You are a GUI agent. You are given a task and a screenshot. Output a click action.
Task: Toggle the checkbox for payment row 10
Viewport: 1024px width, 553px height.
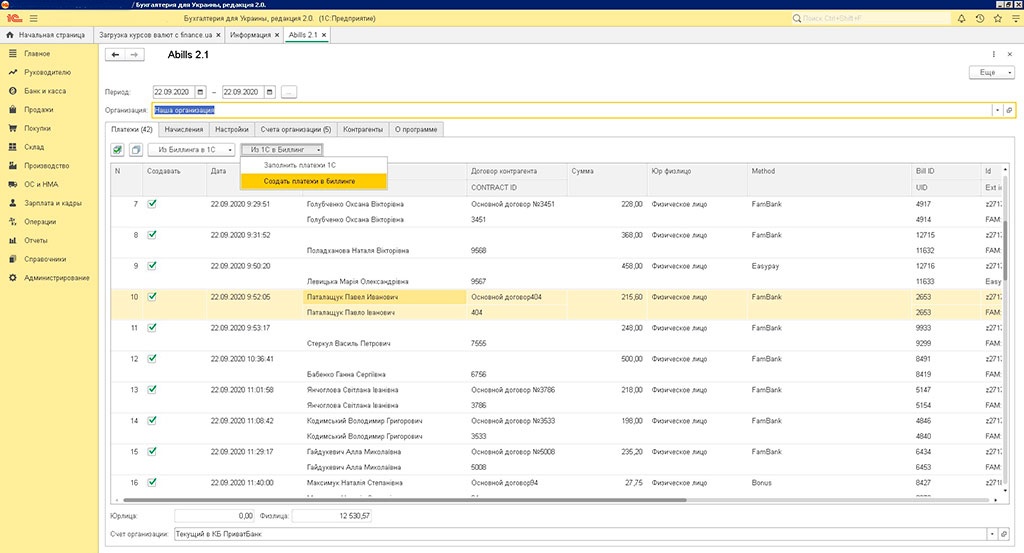tap(152, 297)
